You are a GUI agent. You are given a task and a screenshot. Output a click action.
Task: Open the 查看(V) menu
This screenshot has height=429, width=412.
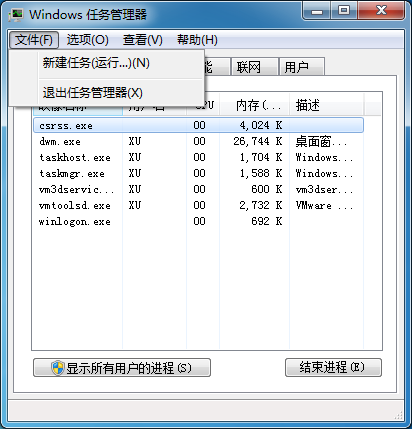(x=143, y=40)
